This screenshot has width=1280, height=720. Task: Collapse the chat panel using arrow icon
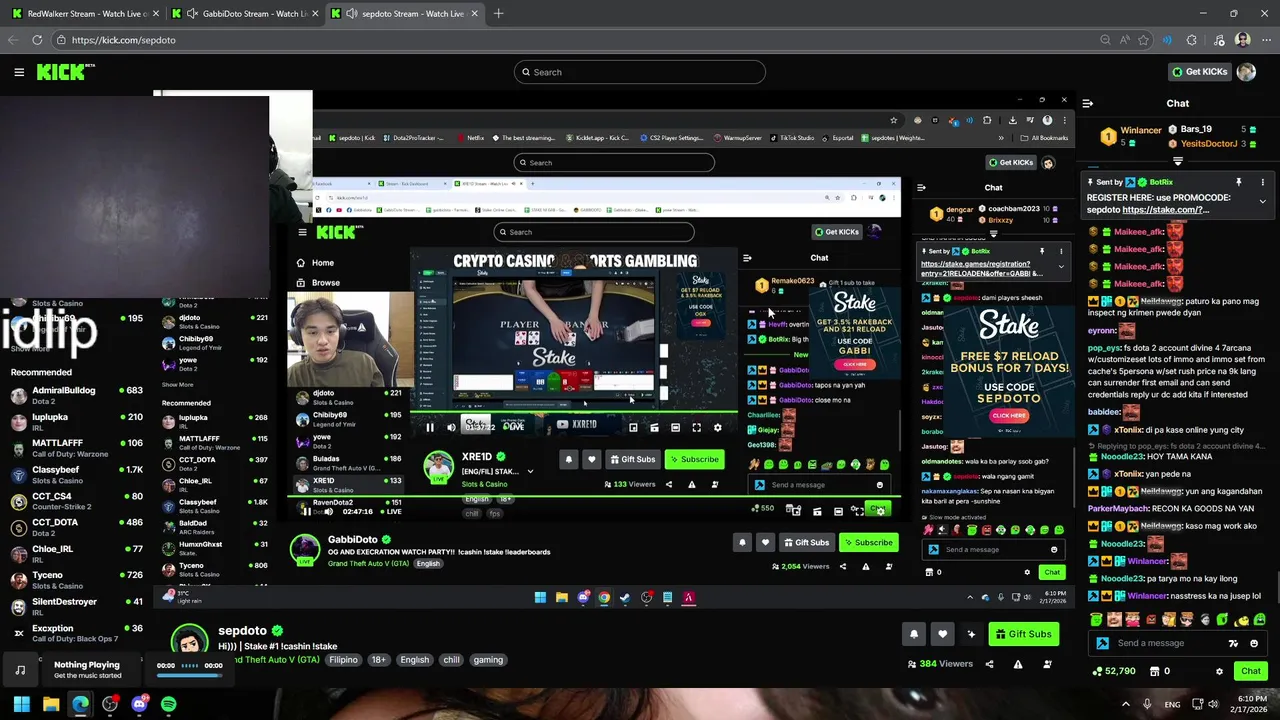[x=1087, y=103]
